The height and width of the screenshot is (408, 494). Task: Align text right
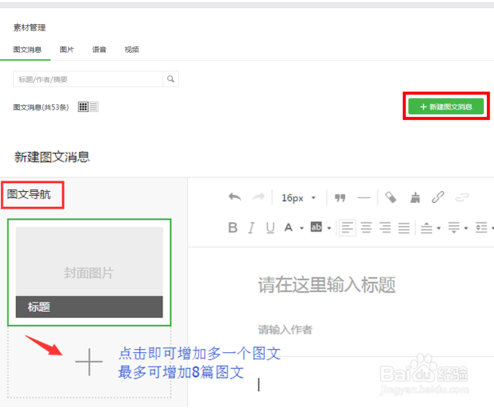385,228
